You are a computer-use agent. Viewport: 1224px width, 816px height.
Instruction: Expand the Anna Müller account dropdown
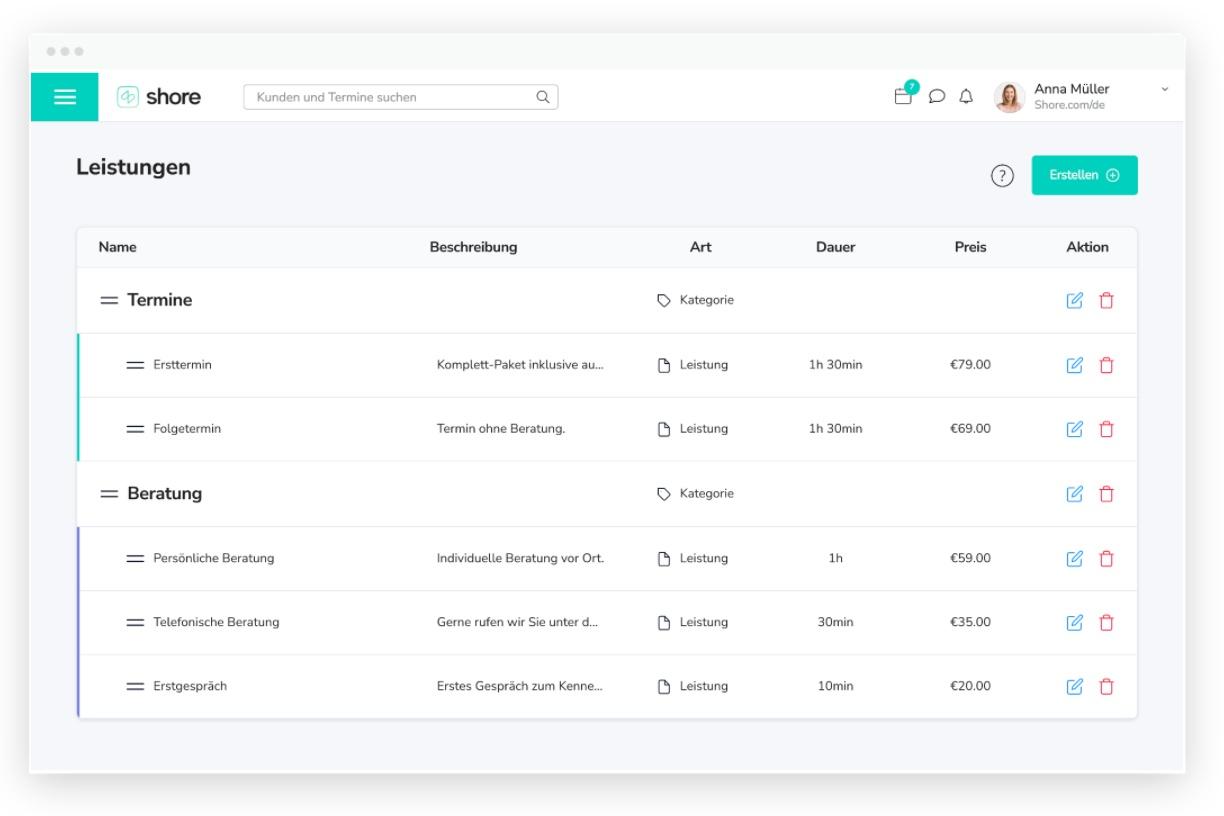(x=1164, y=90)
